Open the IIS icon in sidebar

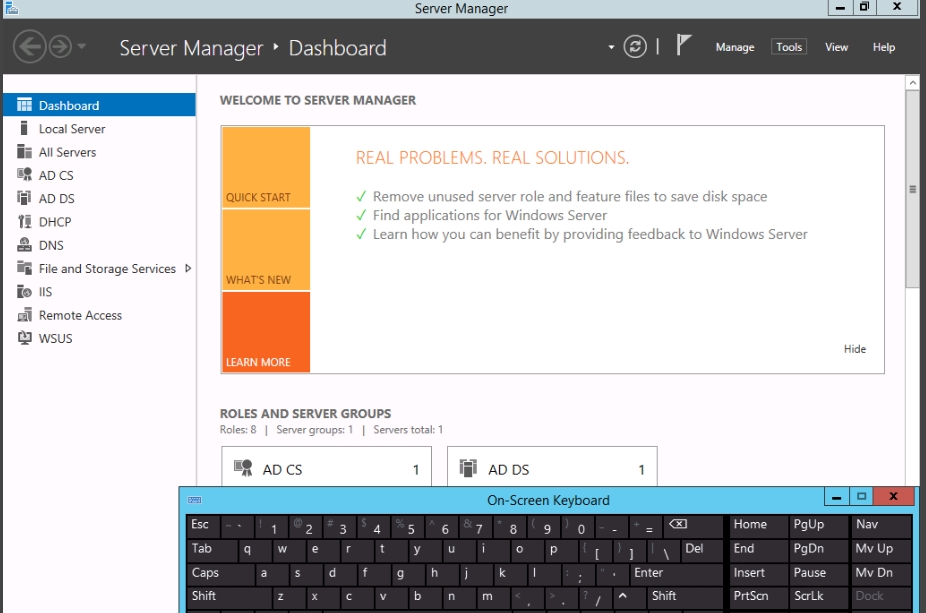[x=25, y=292]
